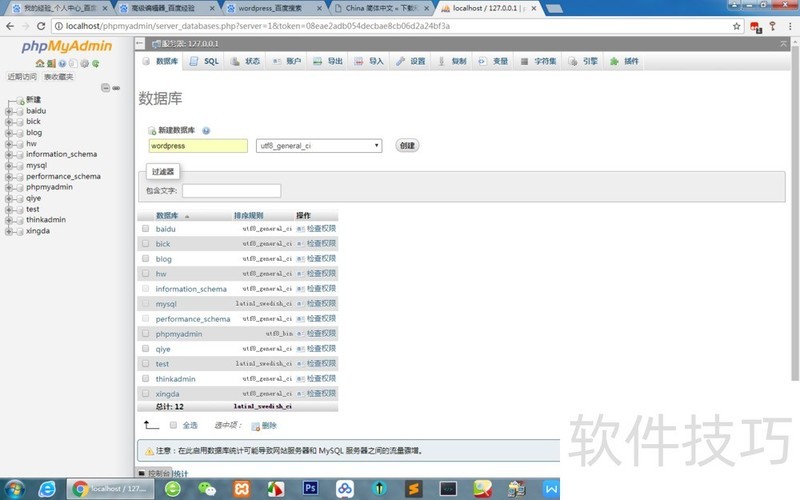Open the 账户 accounts tab

click(x=287, y=61)
